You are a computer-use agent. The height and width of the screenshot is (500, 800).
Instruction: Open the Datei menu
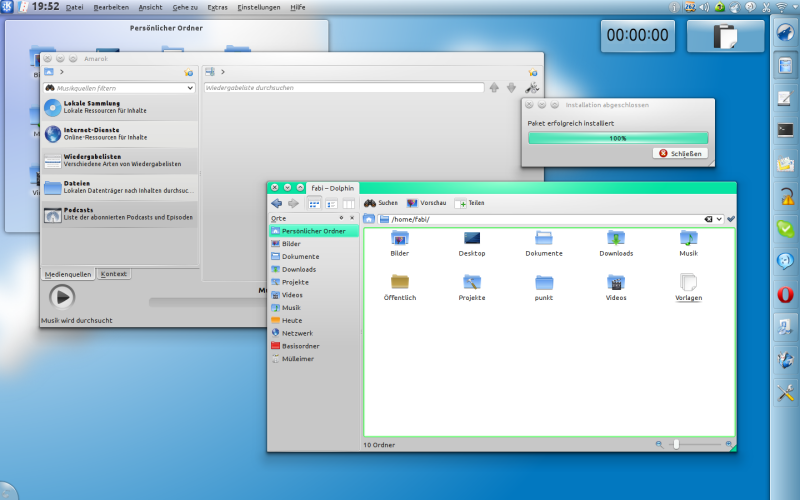tap(74, 7)
